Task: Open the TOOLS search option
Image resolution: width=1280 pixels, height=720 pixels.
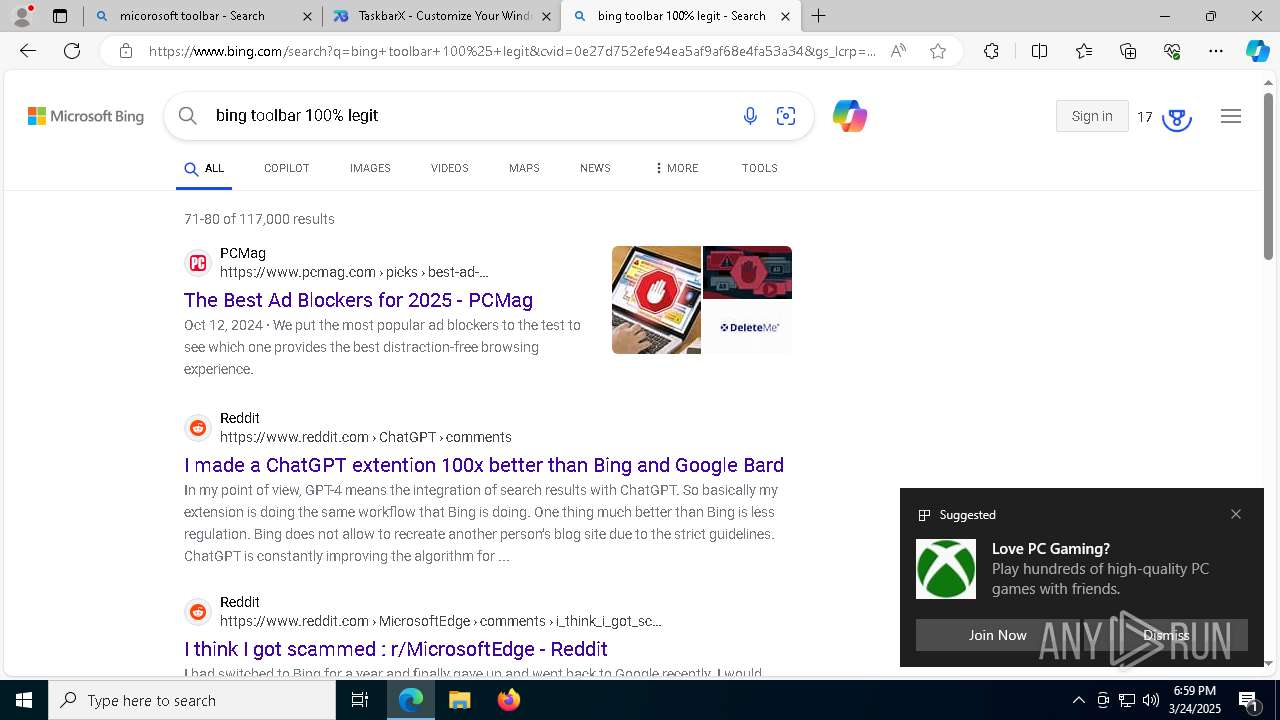Action: pyautogui.click(x=760, y=168)
